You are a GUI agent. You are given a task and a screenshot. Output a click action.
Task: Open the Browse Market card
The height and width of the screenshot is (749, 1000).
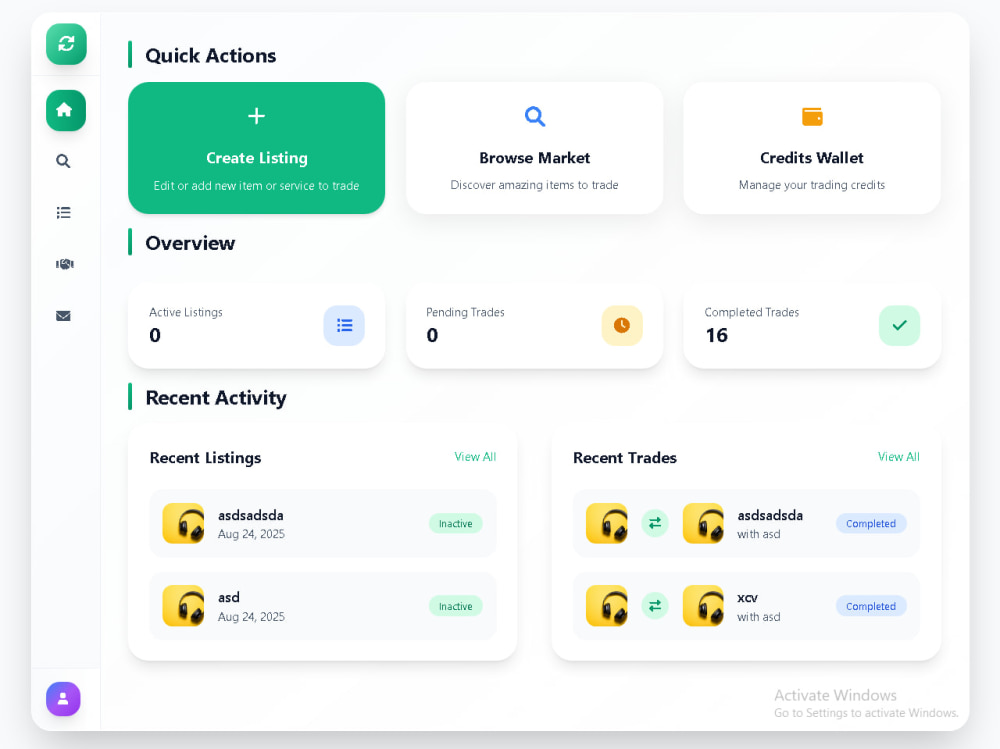534,148
